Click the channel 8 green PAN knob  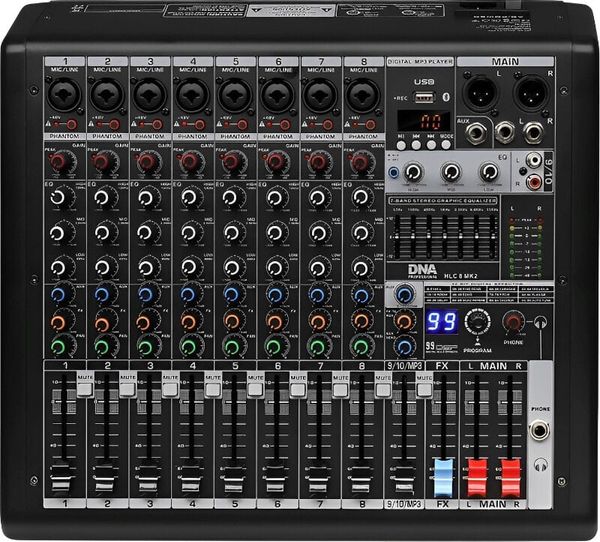tap(361, 346)
